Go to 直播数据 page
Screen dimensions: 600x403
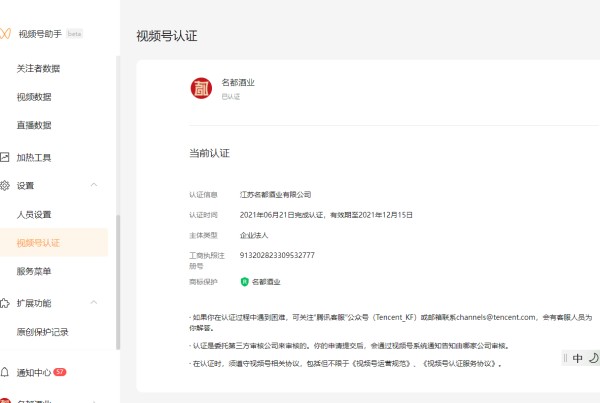(x=34, y=125)
